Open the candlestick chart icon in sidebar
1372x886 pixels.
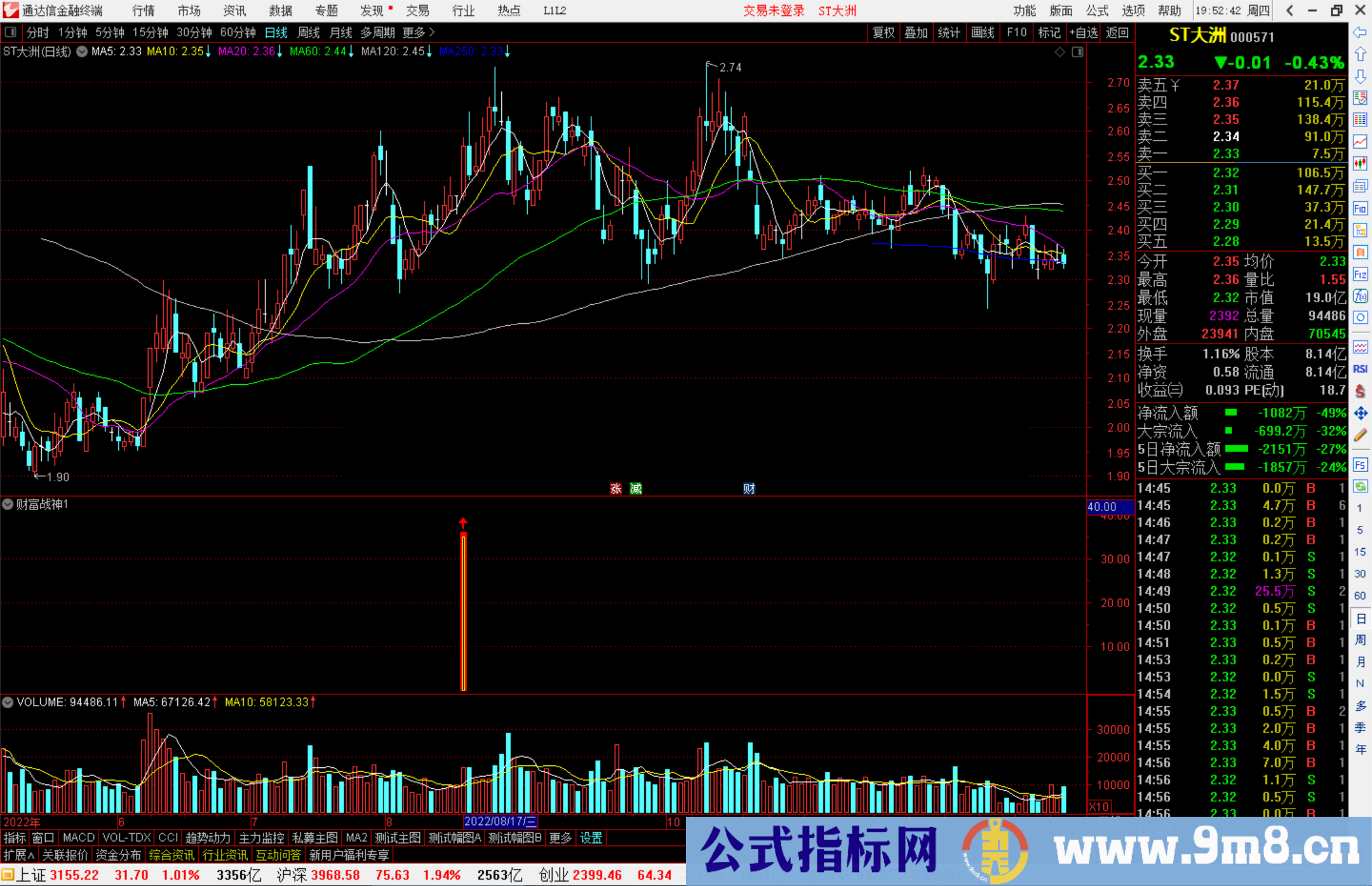coord(1360,164)
